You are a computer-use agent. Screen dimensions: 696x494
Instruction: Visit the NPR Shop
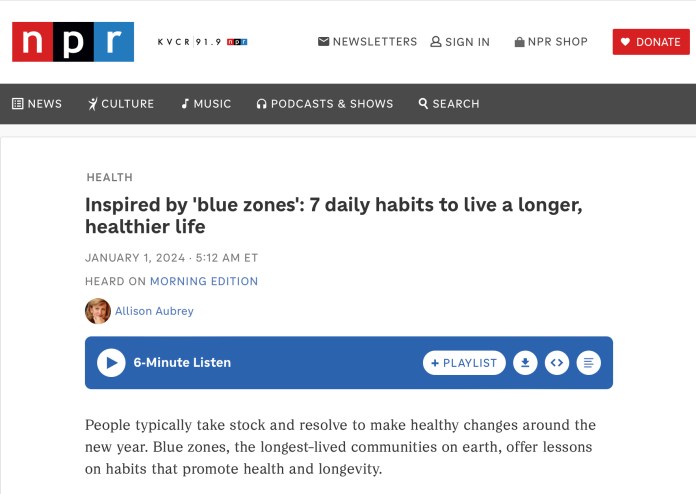551,42
